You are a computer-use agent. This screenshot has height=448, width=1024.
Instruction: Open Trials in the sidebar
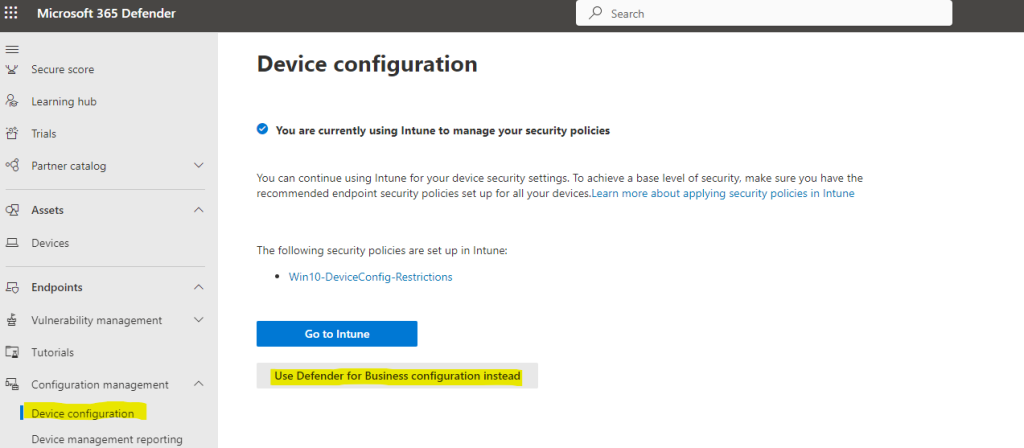44,133
